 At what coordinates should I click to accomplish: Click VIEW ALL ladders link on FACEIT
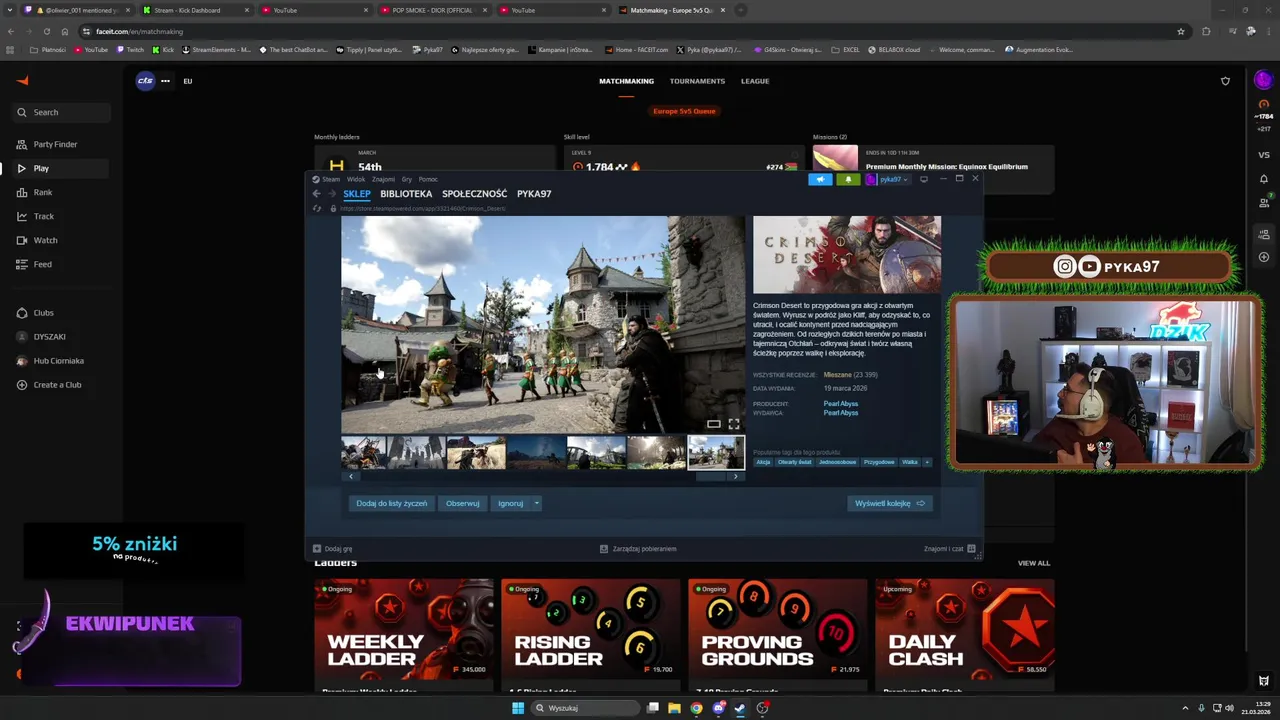coord(1034,563)
